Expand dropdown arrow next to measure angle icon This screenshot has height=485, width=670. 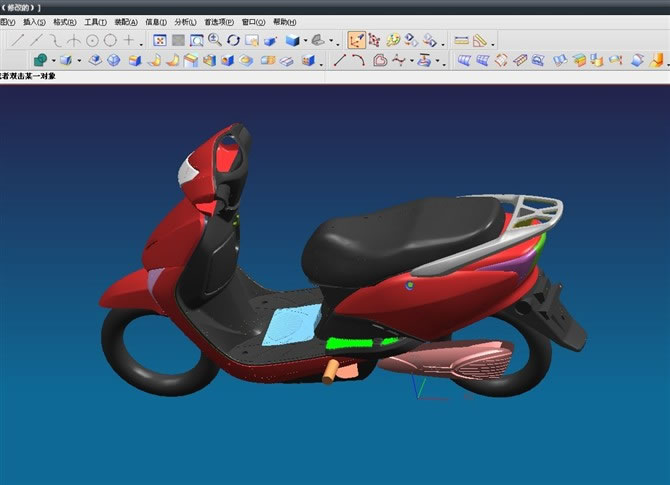[x=493, y=43]
